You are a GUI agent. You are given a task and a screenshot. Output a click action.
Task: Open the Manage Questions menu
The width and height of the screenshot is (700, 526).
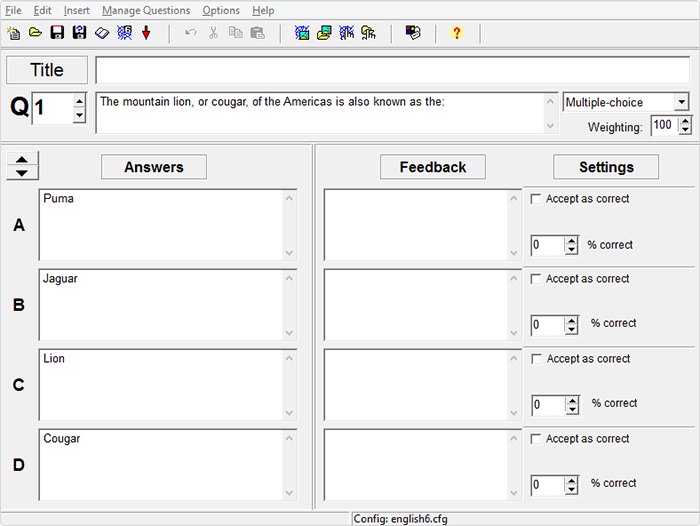[146, 10]
